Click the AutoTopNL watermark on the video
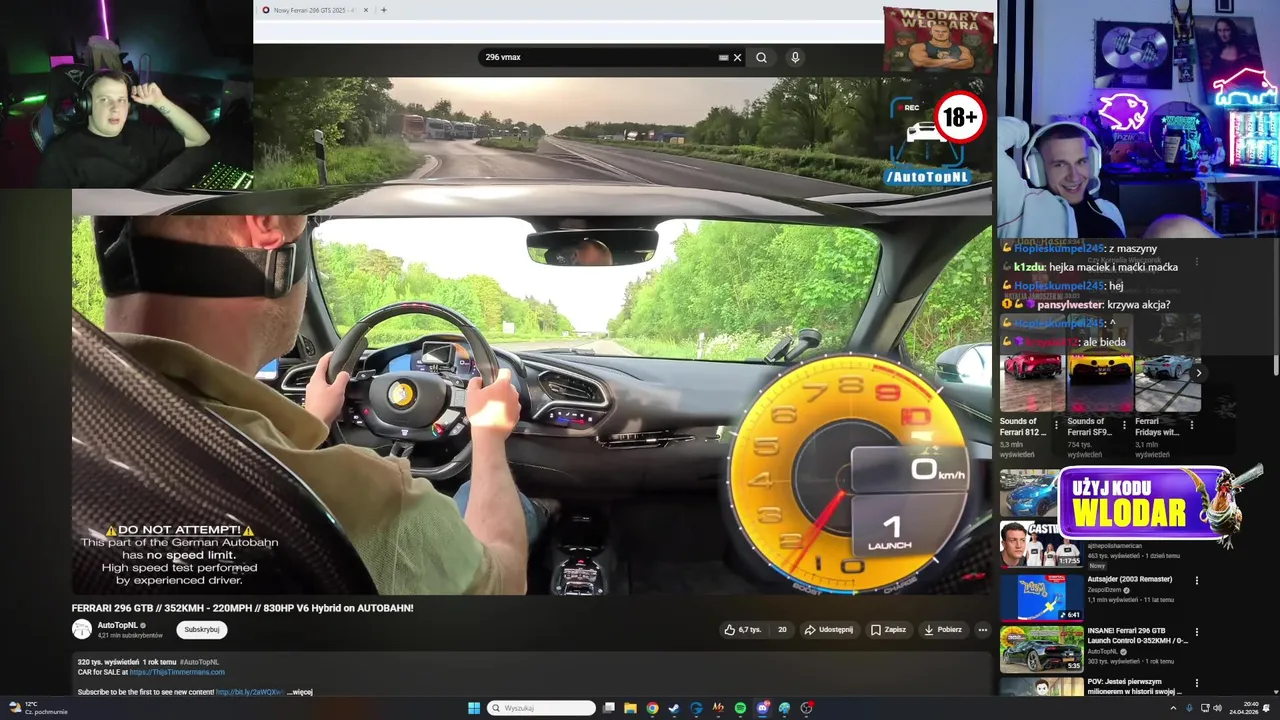Viewport: 1280px width, 720px height. coord(927,177)
